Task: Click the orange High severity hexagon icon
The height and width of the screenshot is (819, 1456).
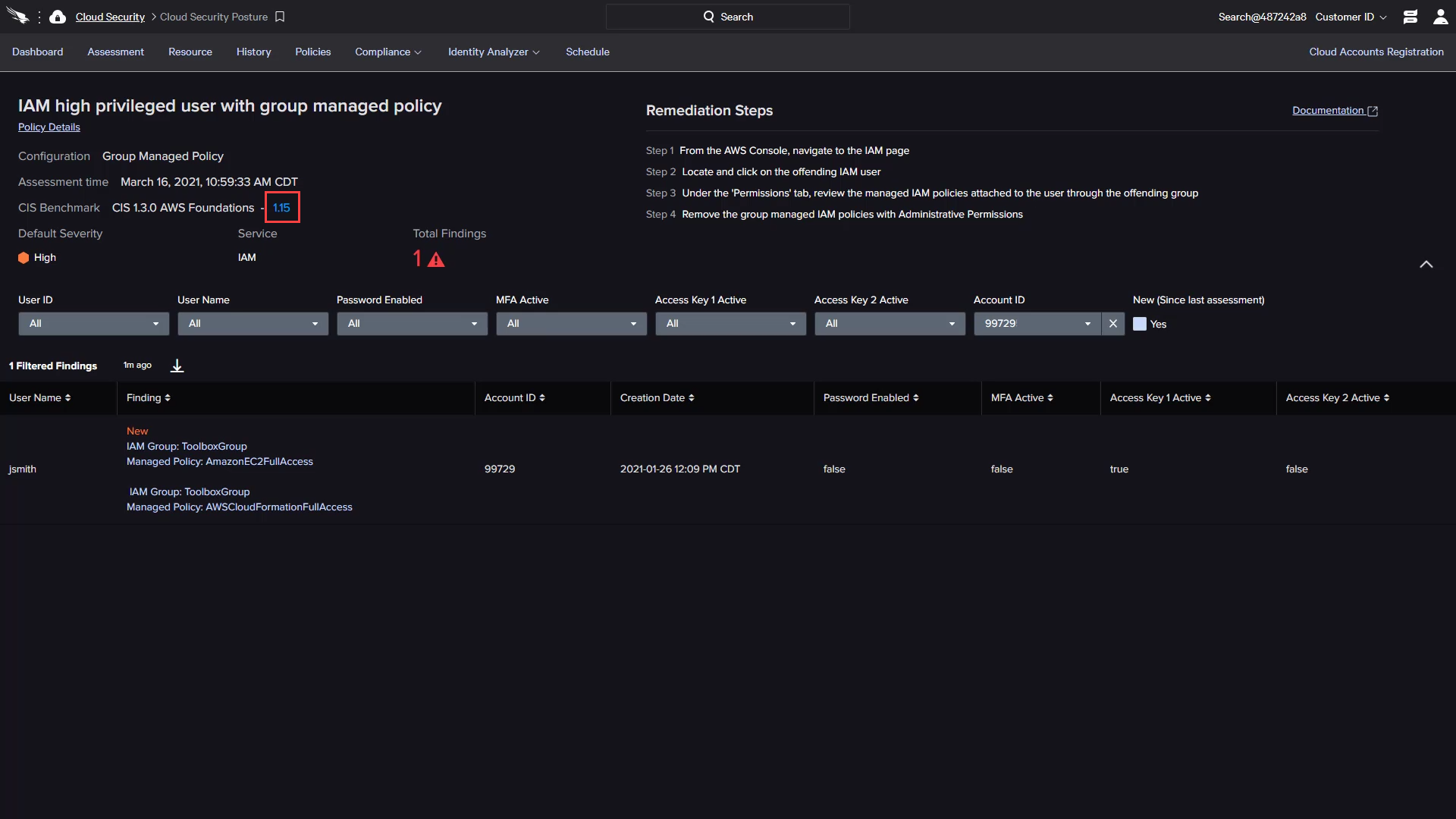Action: [24, 258]
